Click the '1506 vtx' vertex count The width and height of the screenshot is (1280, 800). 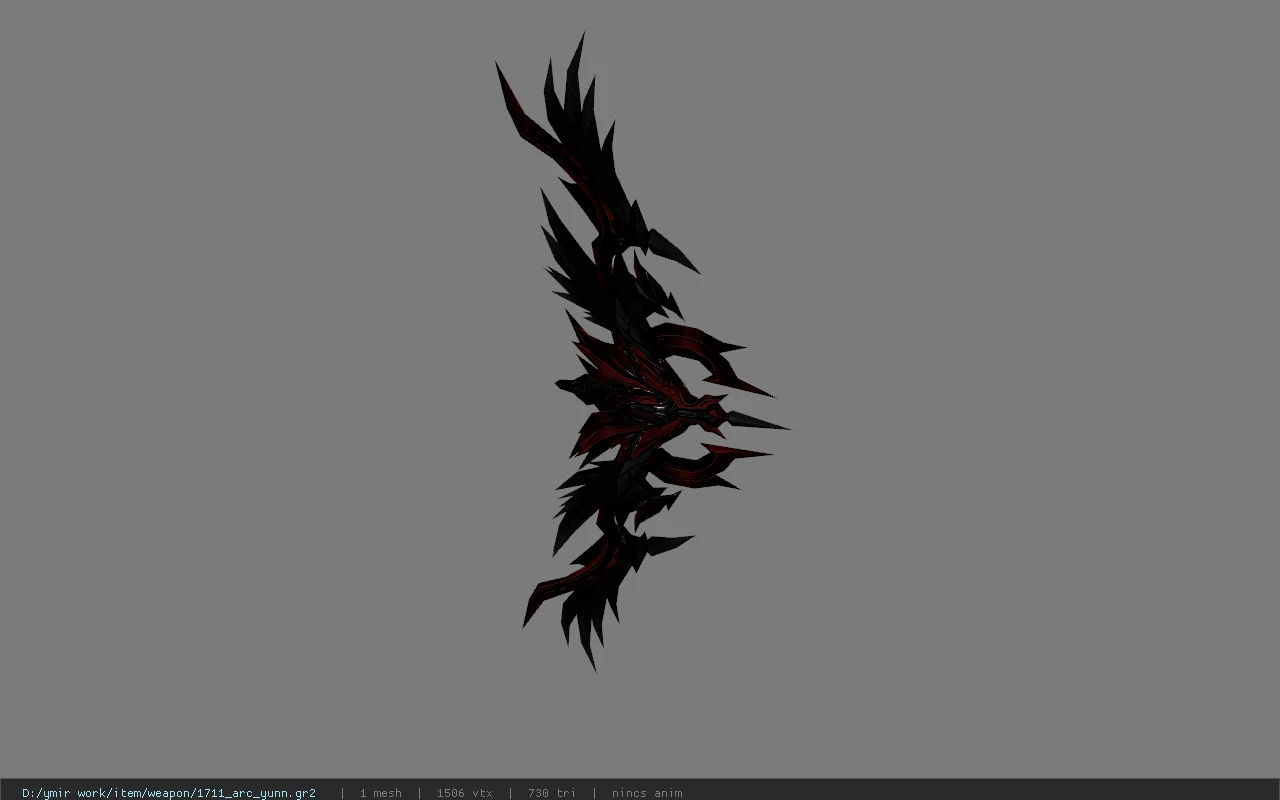[x=464, y=793]
